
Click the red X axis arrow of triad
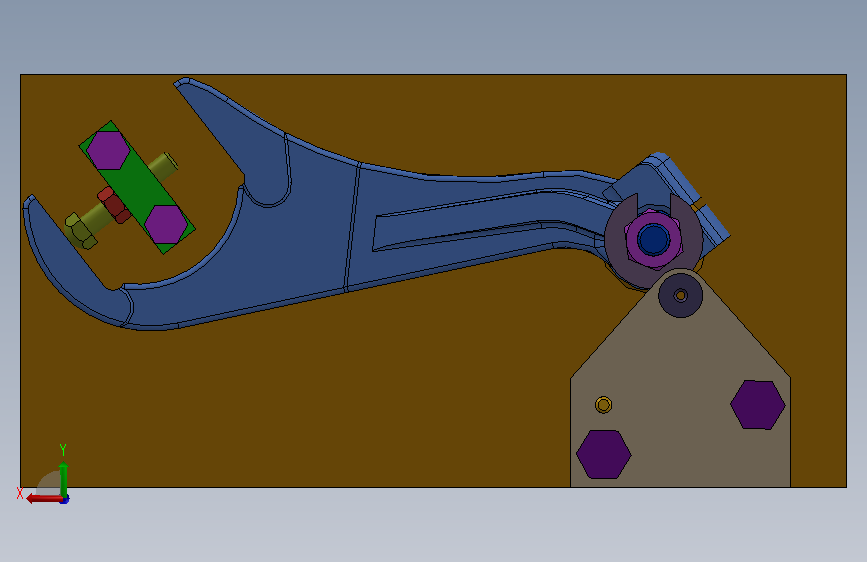coord(44,499)
